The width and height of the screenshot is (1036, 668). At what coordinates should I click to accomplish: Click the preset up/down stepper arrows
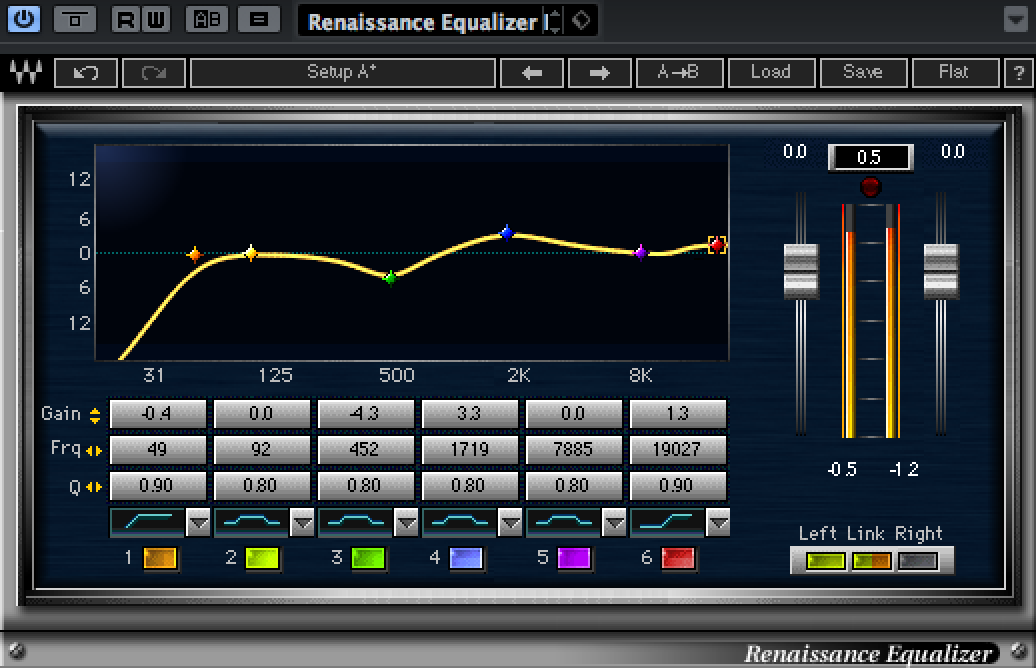point(554,20)
